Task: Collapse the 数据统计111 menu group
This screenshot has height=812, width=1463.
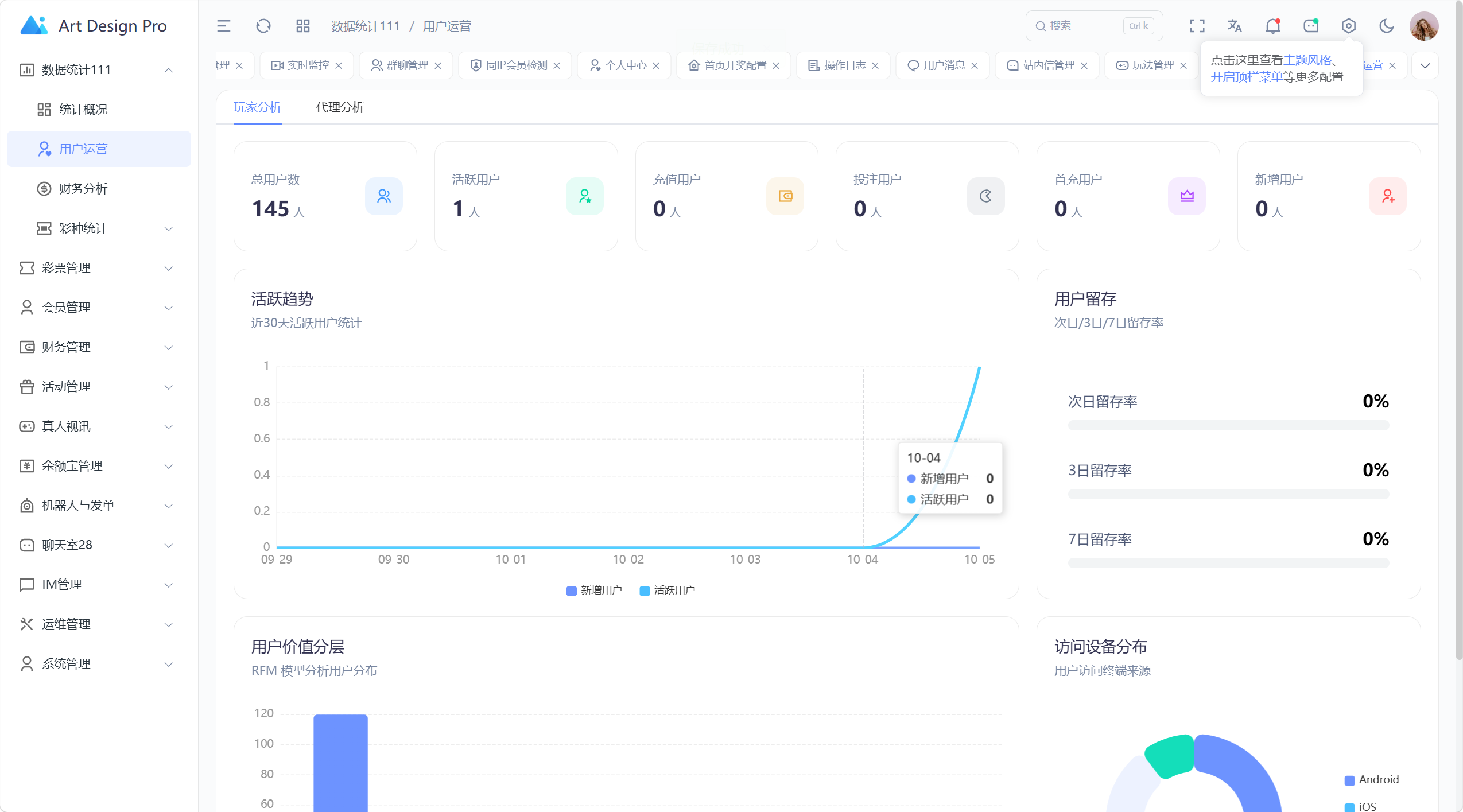Action: click(99, 70)
